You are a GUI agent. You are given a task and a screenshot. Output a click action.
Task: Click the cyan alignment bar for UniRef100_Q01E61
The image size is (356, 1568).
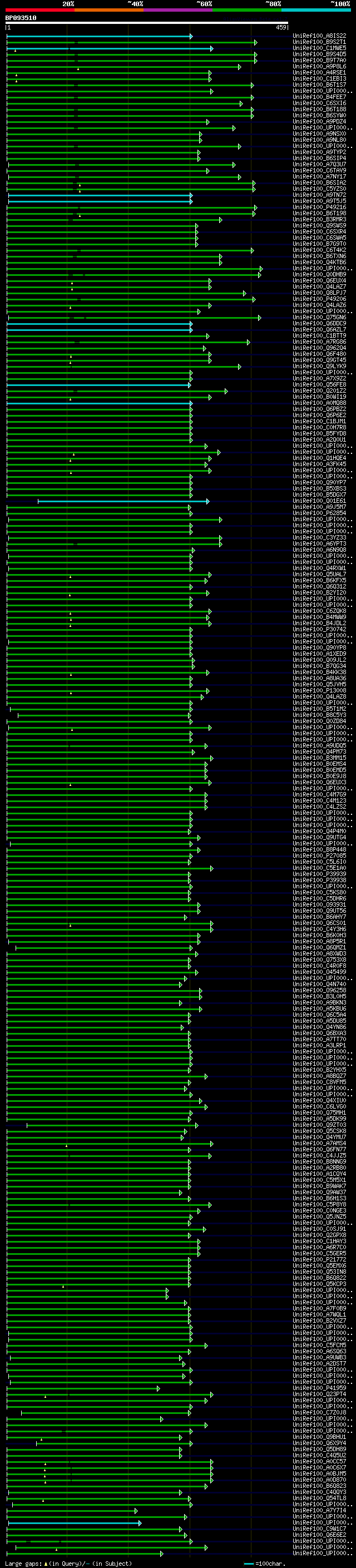tap(123, 501)
